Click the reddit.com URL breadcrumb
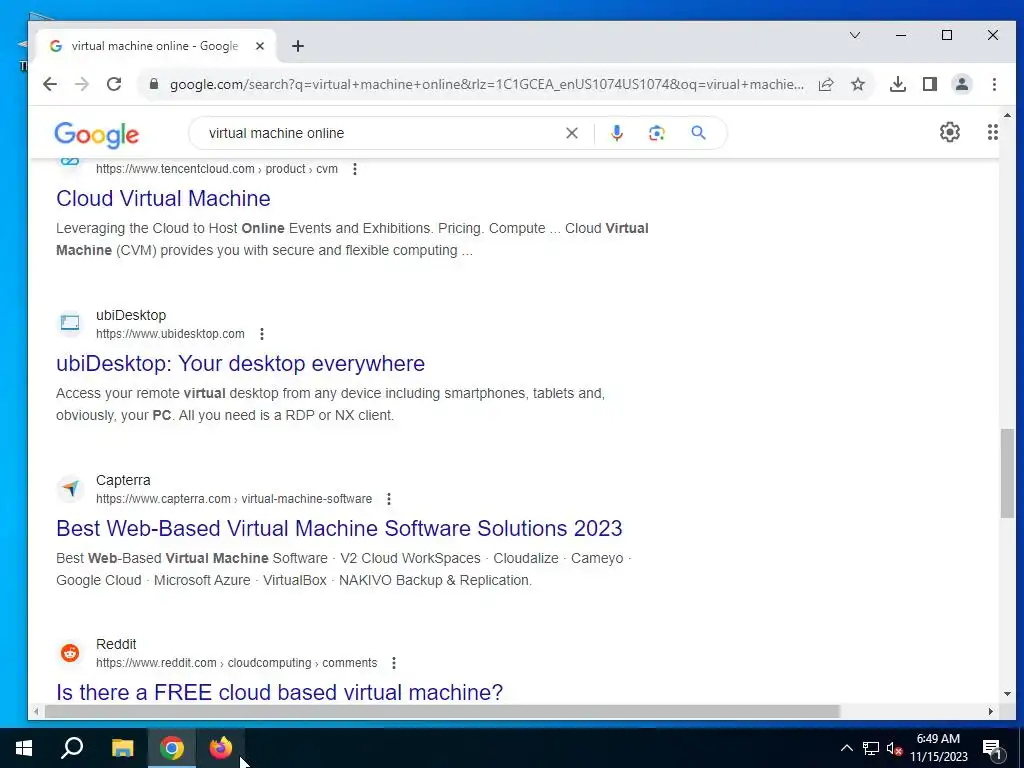This screenshot has width=1024, height=768. (x=236, y=663)
